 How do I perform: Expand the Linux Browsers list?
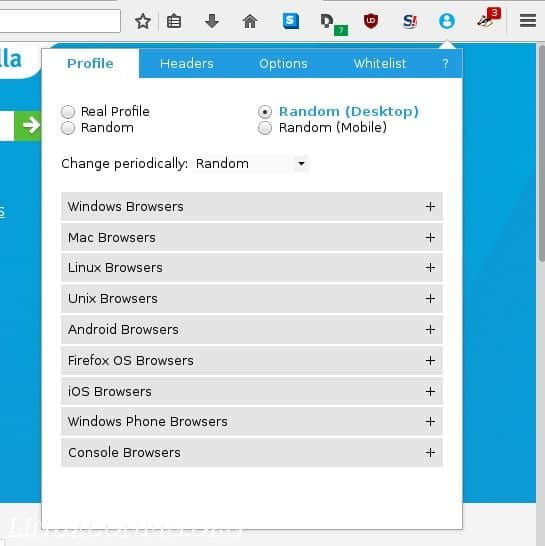click(x=252, y=268)
